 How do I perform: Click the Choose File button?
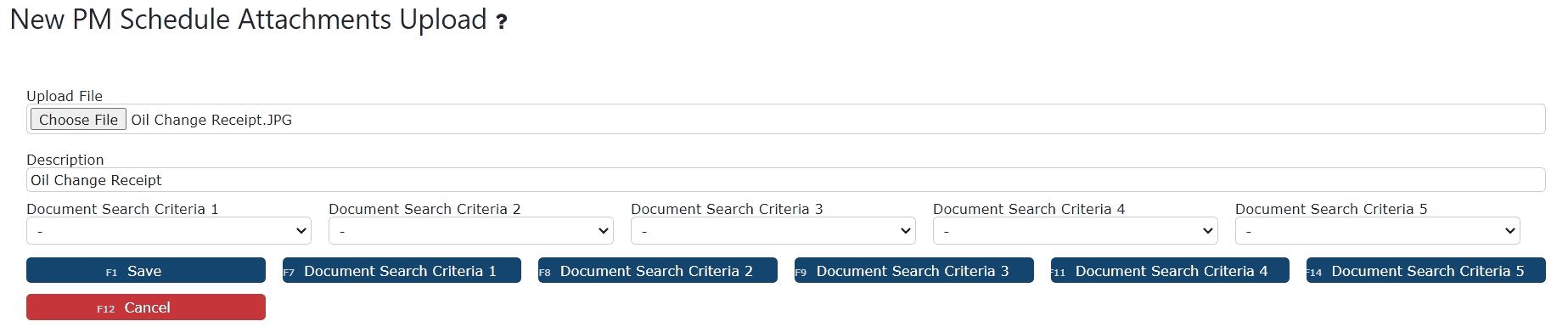pos(78,120)
